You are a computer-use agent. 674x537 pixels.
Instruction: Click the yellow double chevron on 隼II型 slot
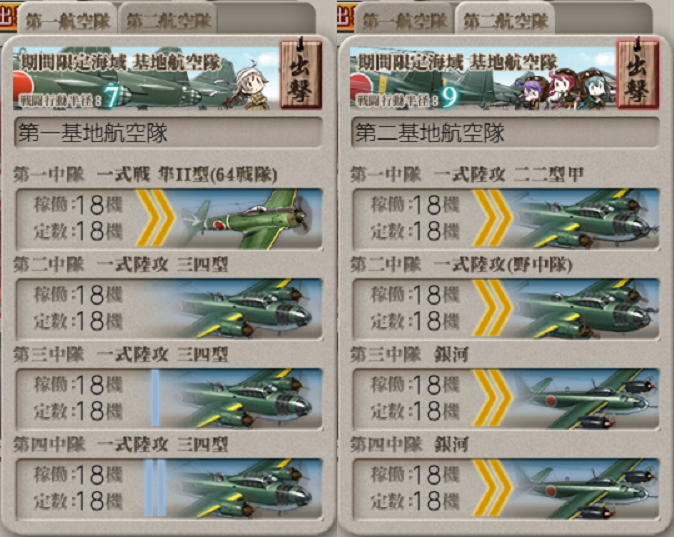pyautogui.click(x=156, y=218)
